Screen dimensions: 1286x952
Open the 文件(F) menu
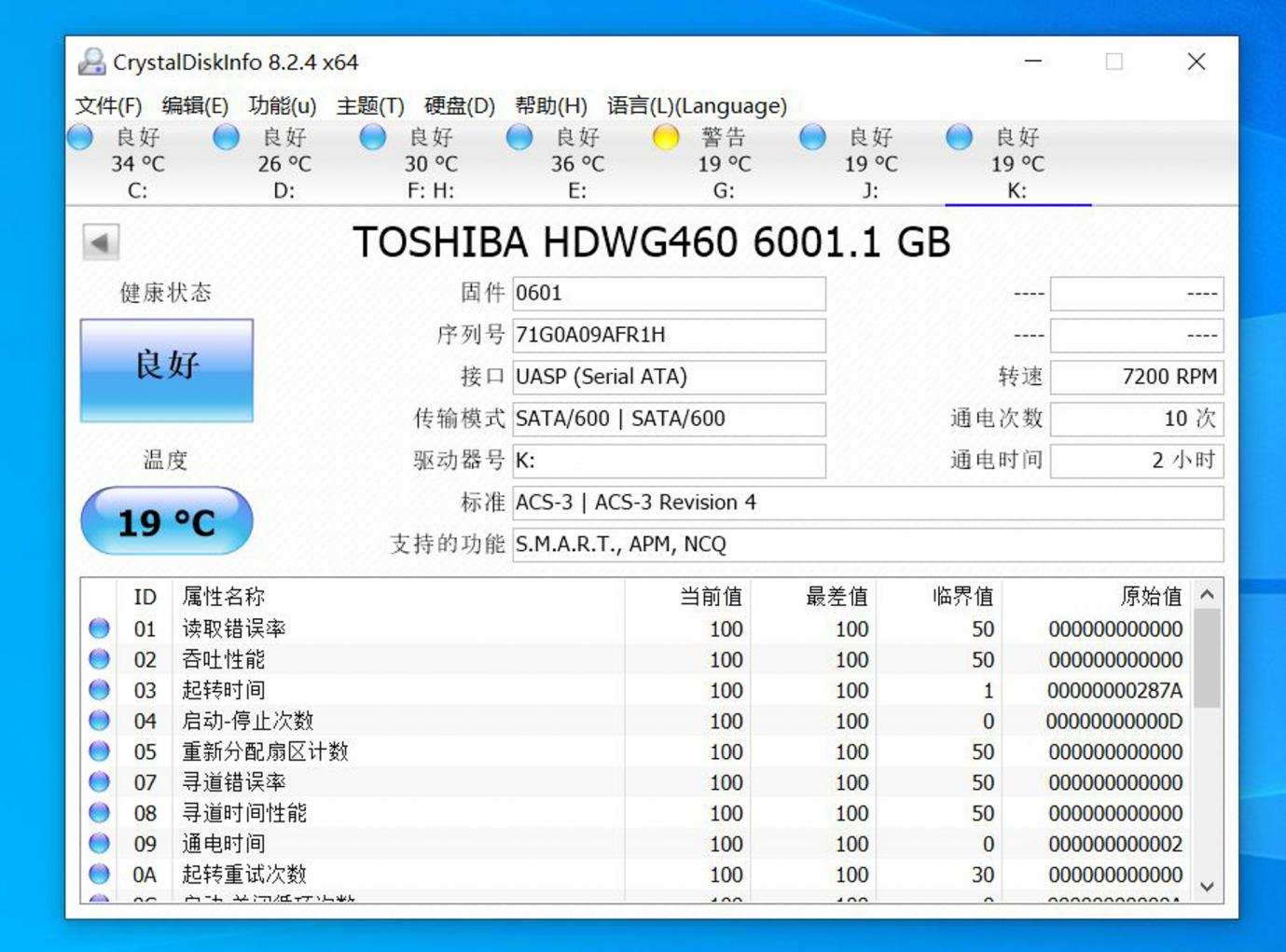(x=109, y=106)
